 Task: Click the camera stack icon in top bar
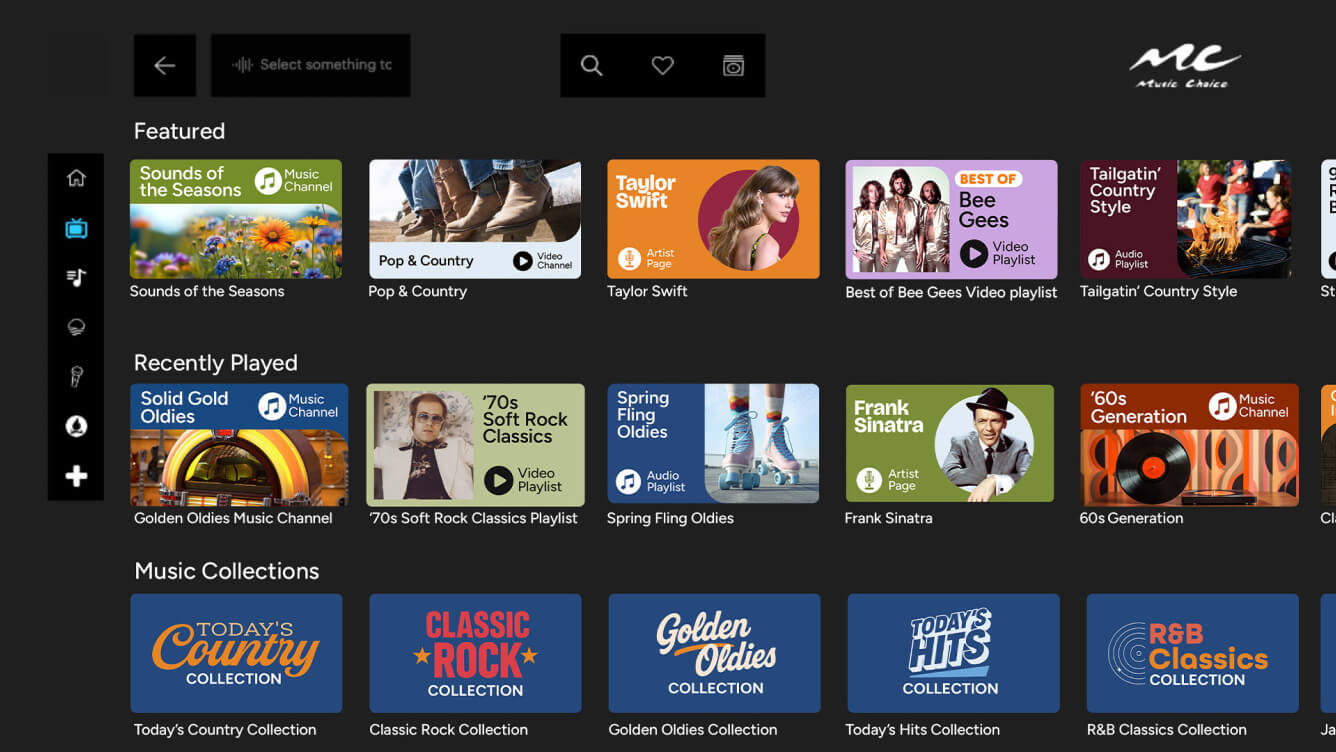coord(733,66)
